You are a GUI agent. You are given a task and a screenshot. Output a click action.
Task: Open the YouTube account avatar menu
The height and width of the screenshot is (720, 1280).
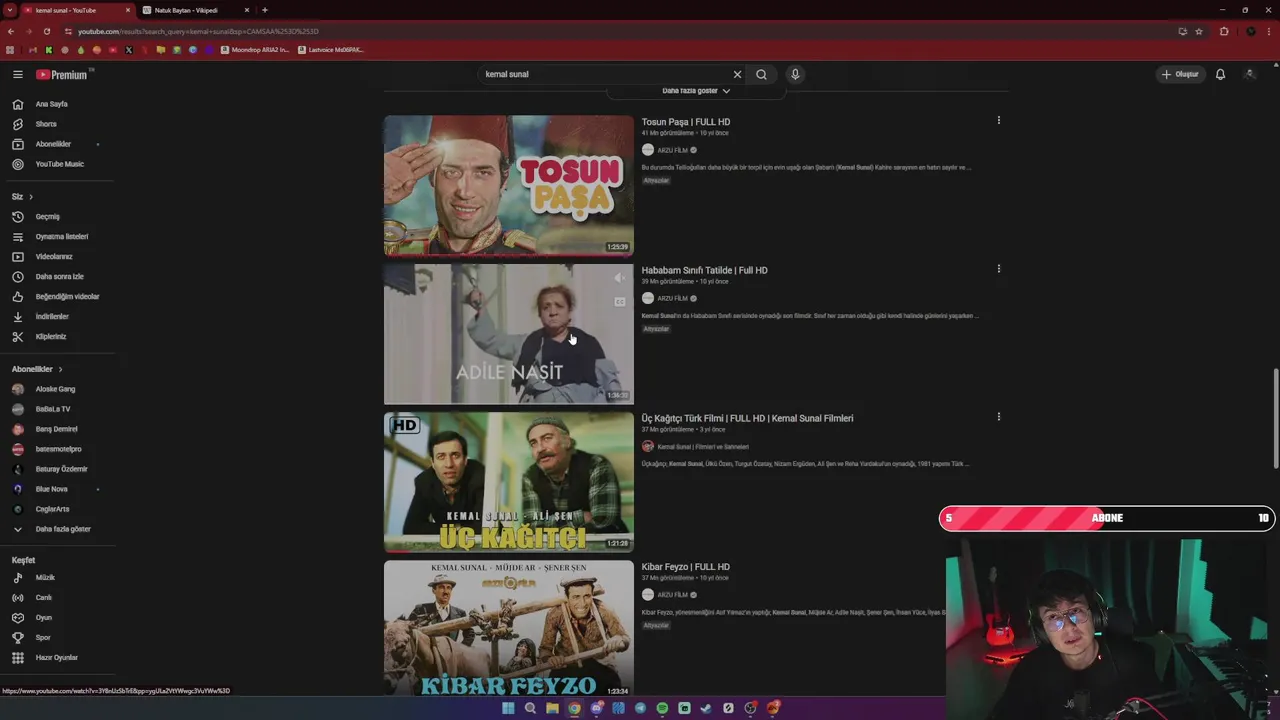point(1250,74)
